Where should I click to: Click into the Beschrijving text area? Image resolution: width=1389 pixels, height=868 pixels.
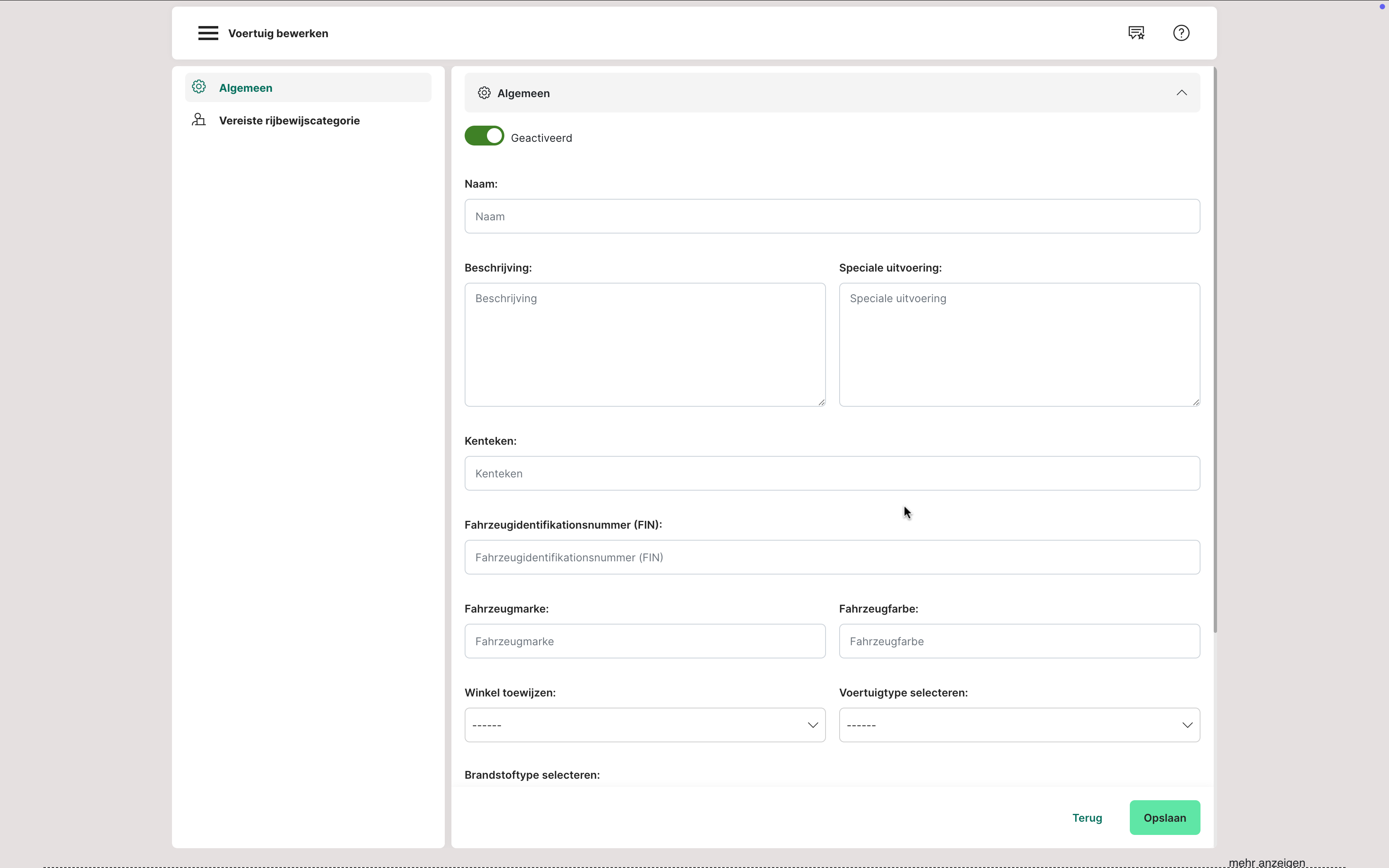click(644, 344)
